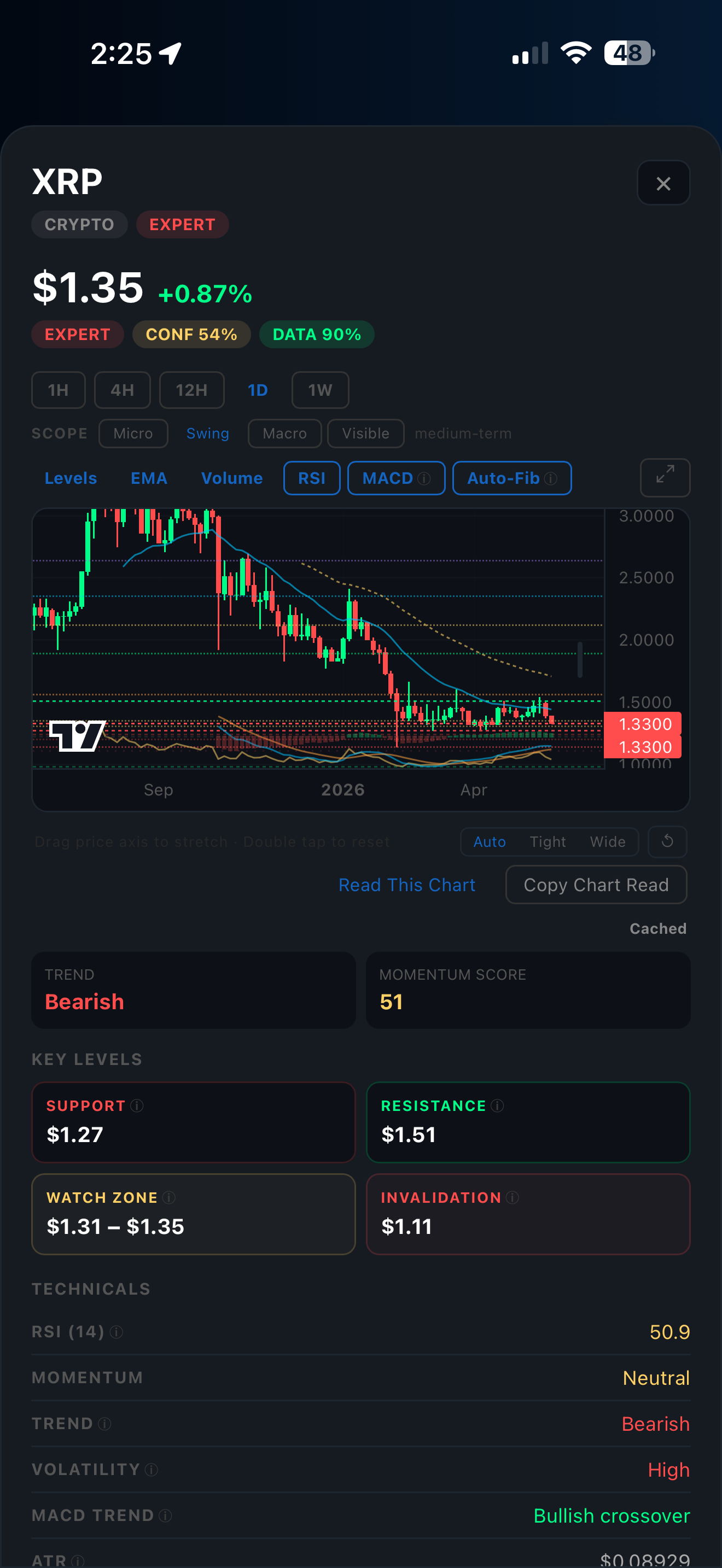Show technicals Trend info tooltip
This screenshot has width=722, height=1568.
coord(104,1424)
